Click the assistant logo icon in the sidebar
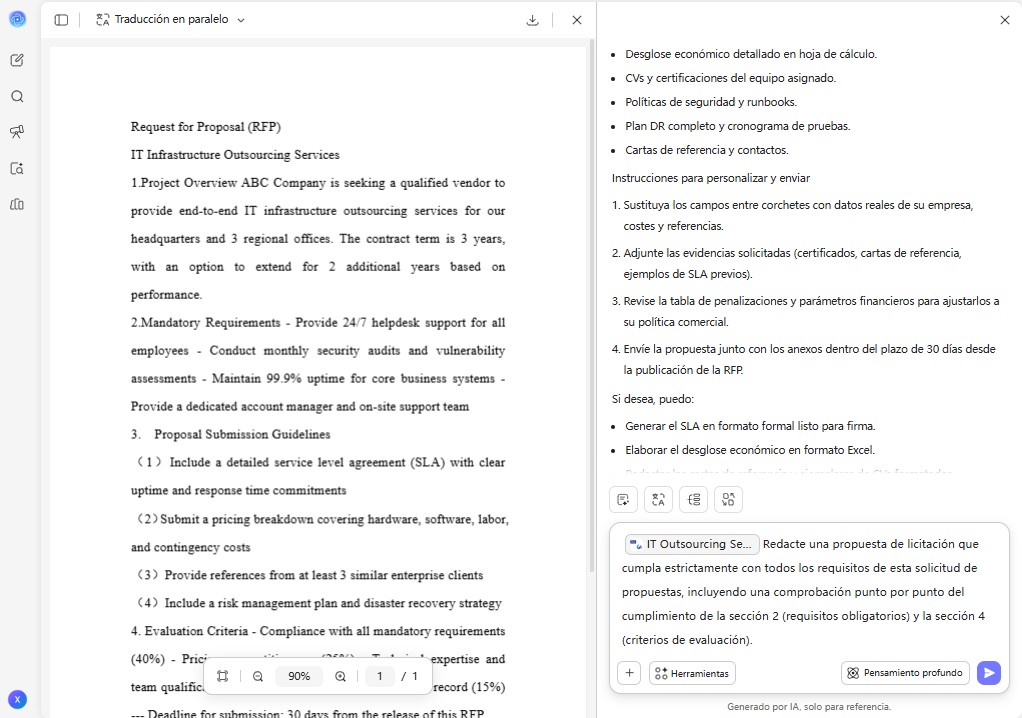The height and width of the screenshot is (718, 1022). pos(18,19)
